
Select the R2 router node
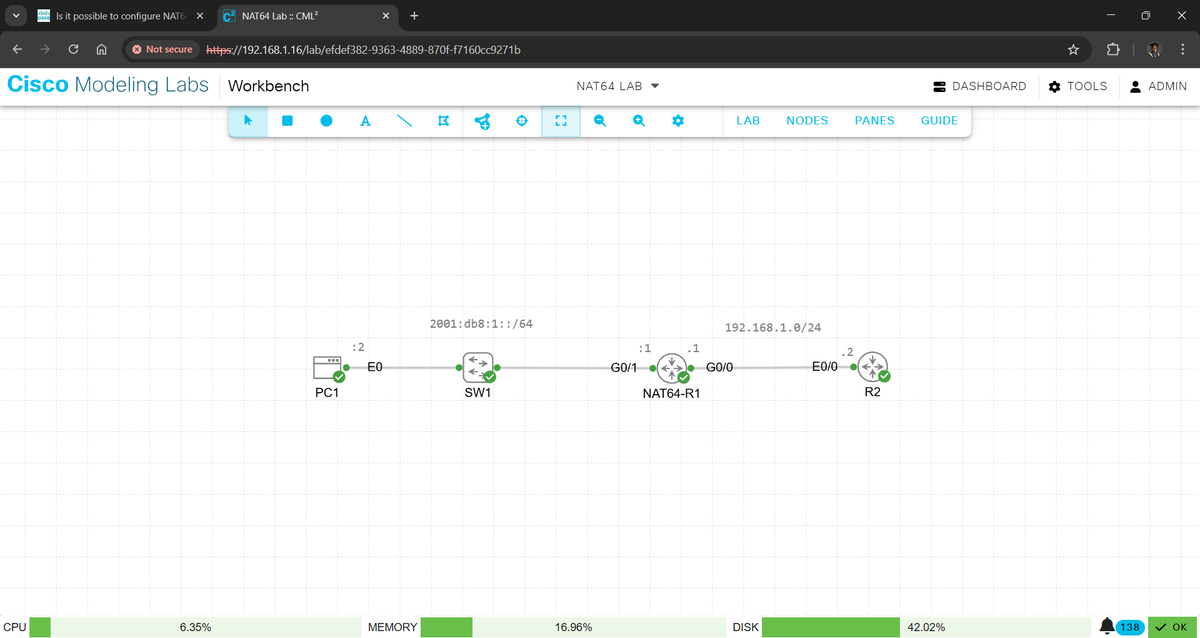[x=873, y=367]
